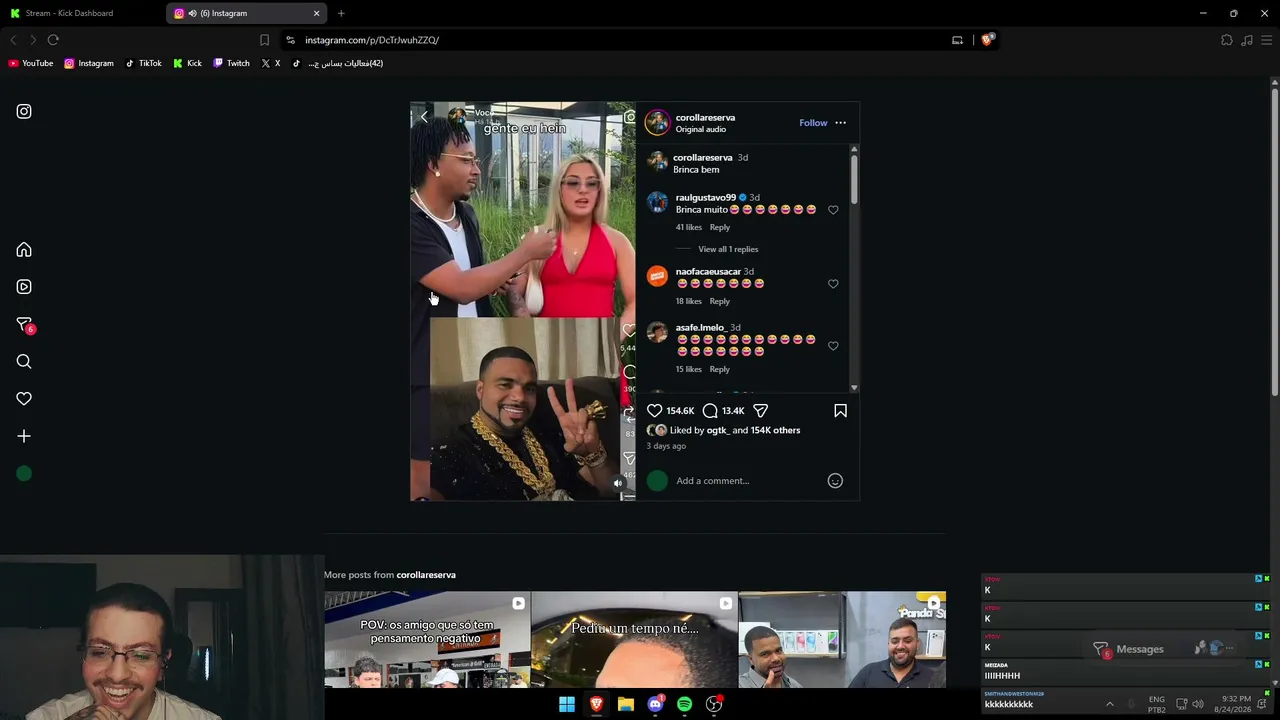
Task: Toggle the video sound speaker icon
Action: [x=618, y=483]
